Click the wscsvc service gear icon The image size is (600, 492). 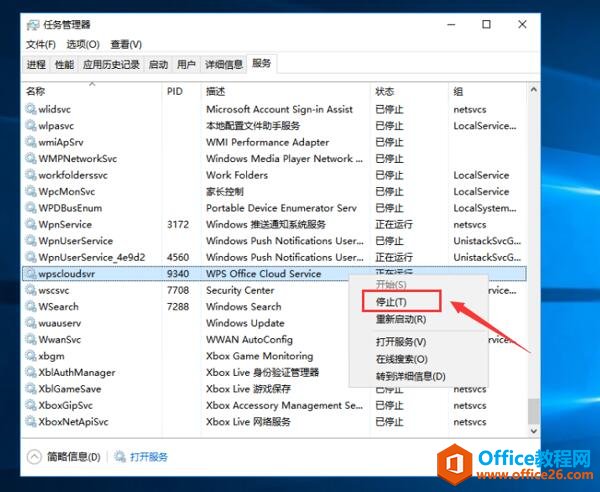[31, 290]
